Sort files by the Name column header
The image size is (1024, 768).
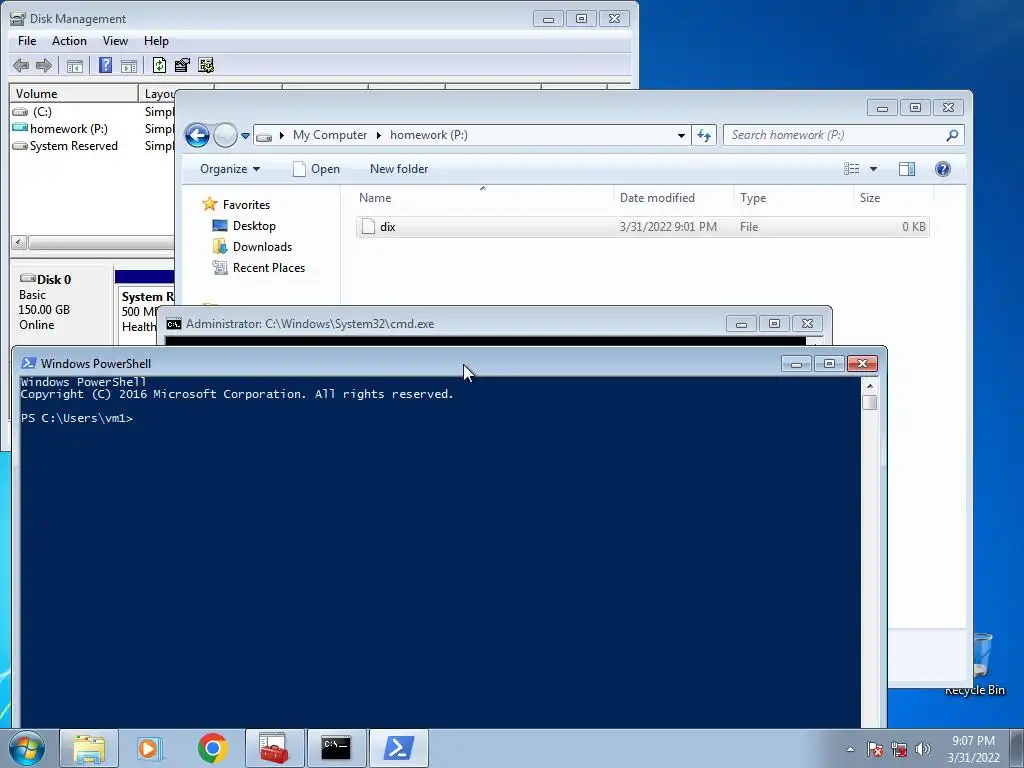pyautogui.click(x=485, y=198)
